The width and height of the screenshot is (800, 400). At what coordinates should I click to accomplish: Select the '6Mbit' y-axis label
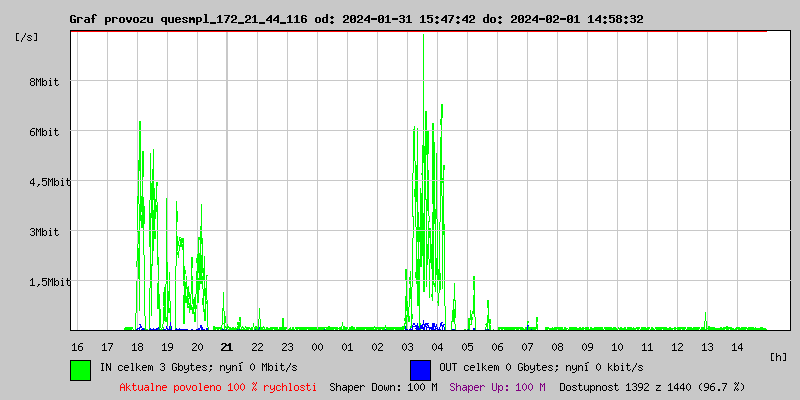44,132
